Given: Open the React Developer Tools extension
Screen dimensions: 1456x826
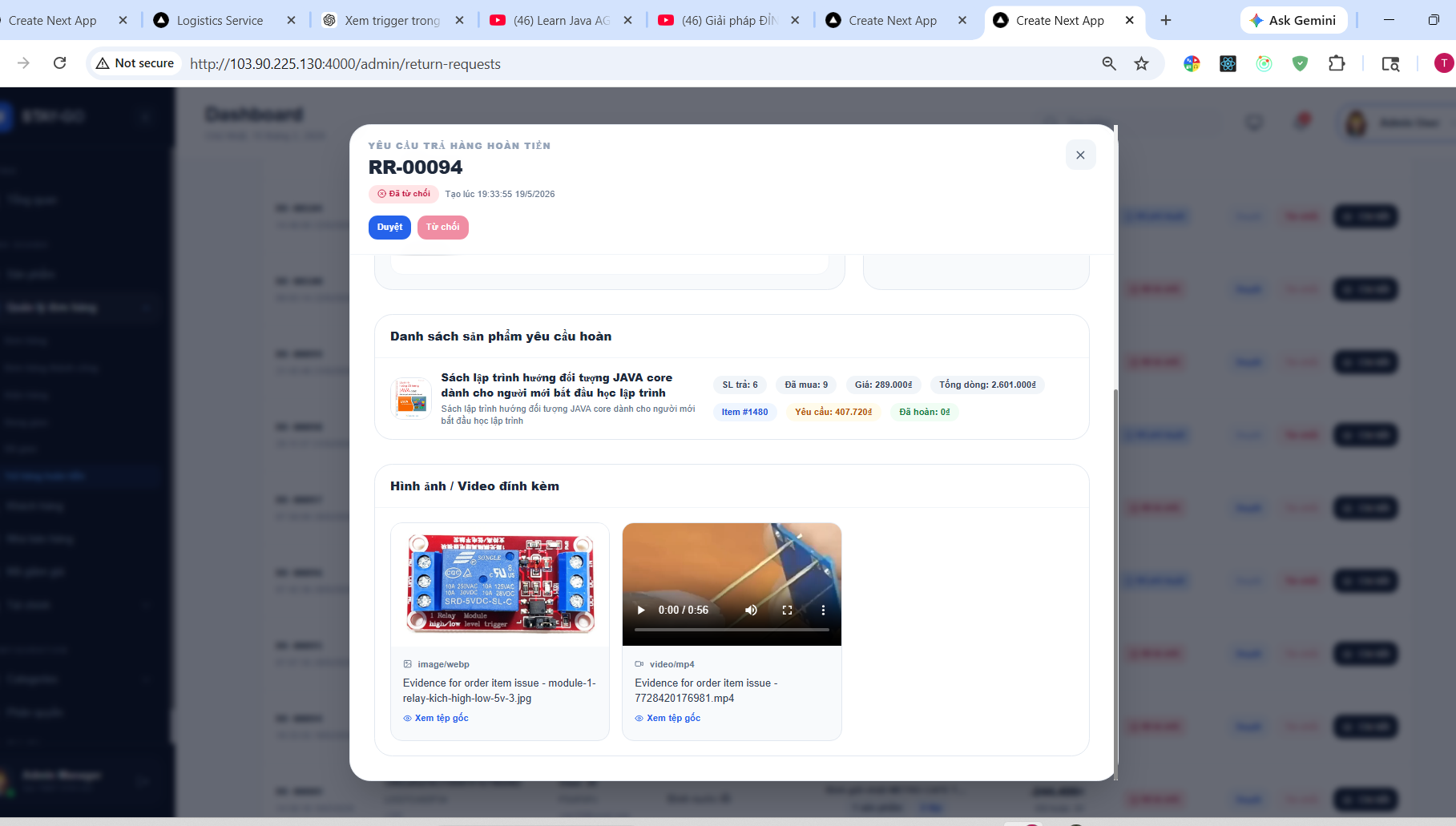Looking at the screenshot, I should tap(1228, 63).
